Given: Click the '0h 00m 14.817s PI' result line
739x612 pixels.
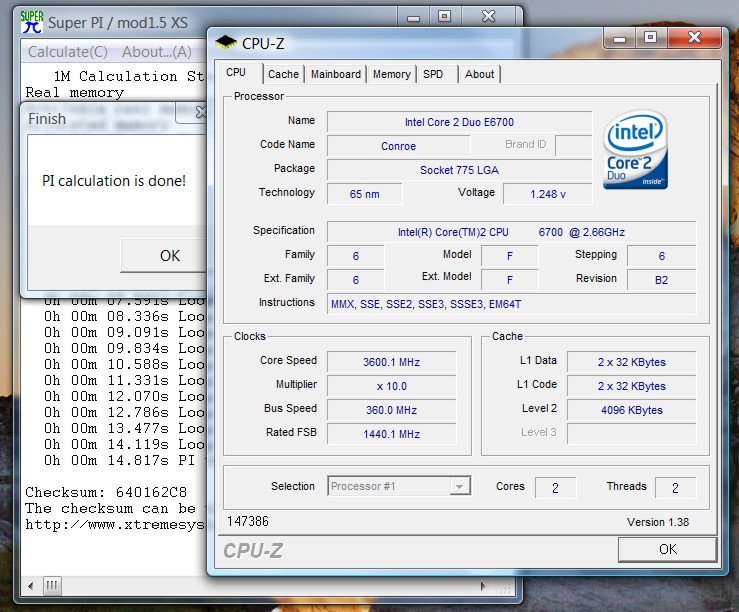Looking at the screenshot, I should click(x=119, y=460).
